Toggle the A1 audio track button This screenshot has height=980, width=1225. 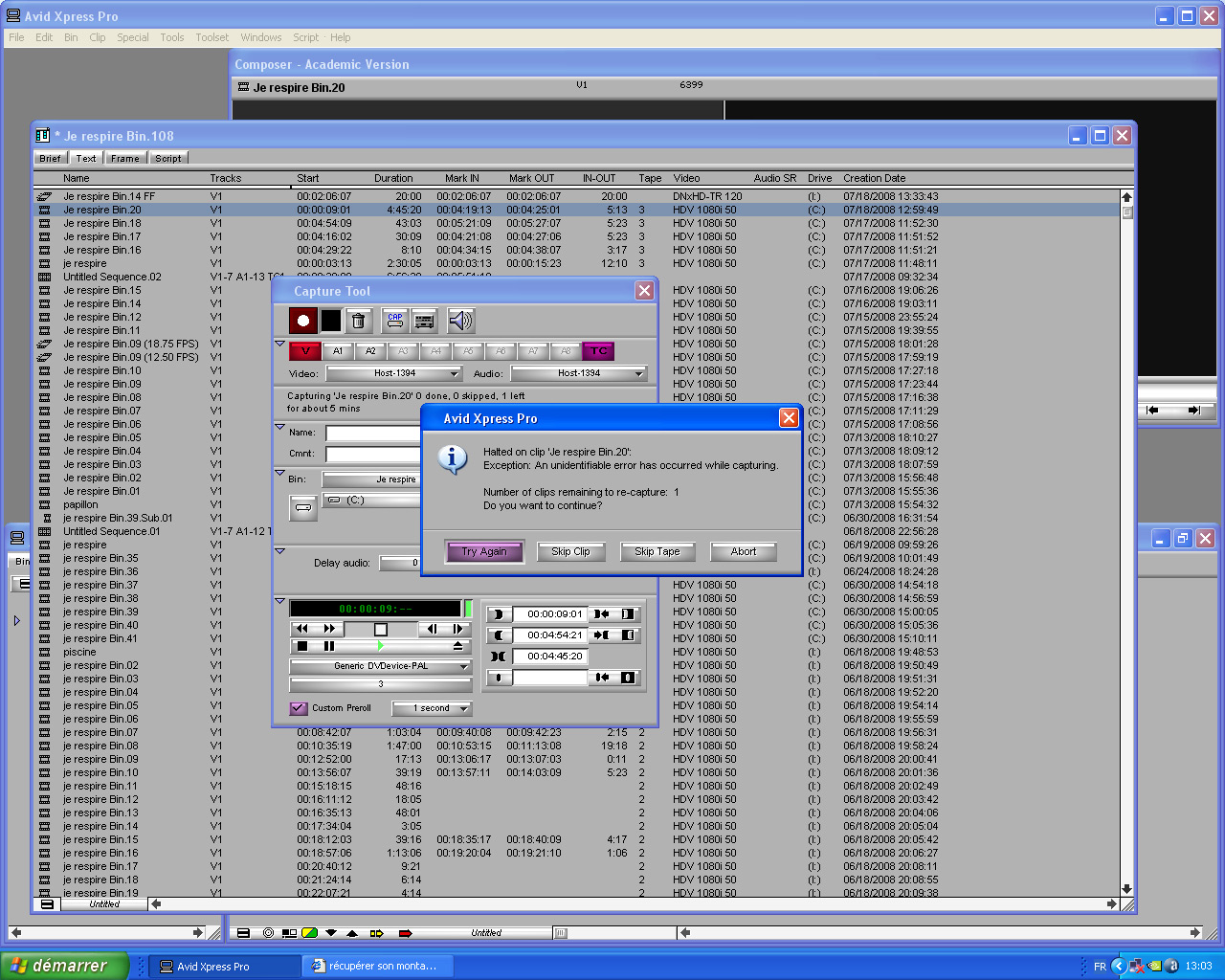338,351
